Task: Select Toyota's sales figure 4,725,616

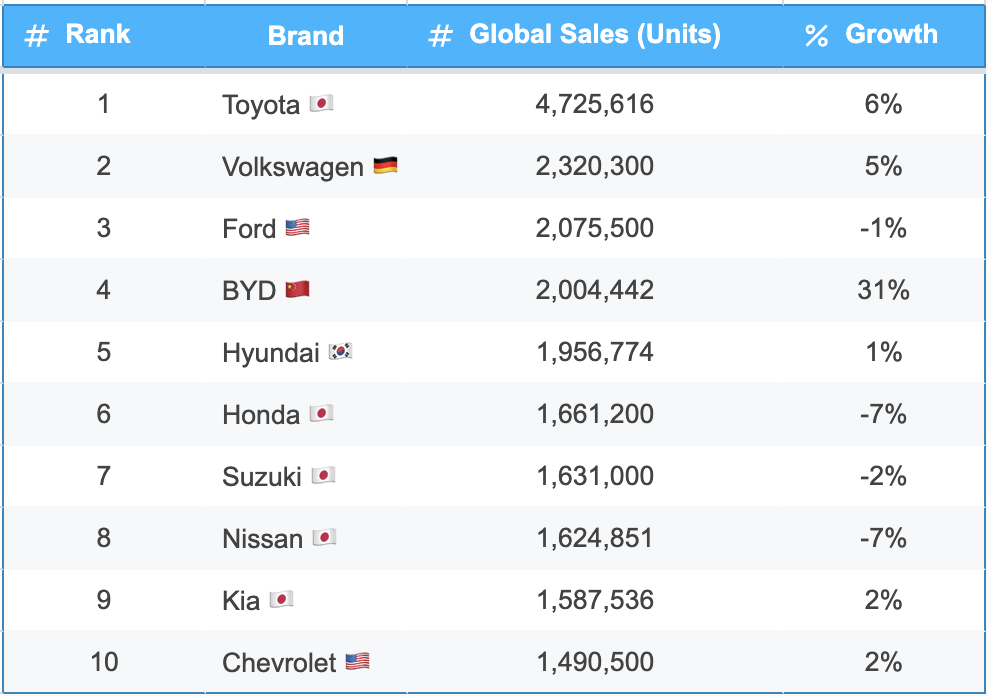Action: 595,104
